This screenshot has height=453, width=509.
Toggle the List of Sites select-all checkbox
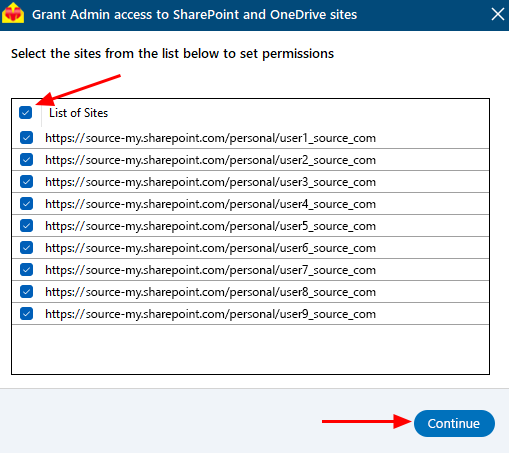click(26, 113)
